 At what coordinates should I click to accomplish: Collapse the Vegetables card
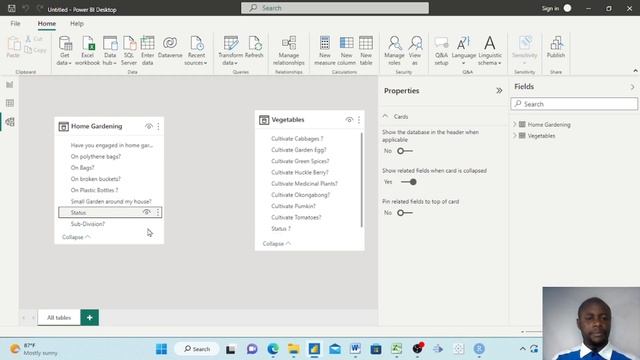tap(277, 243)
